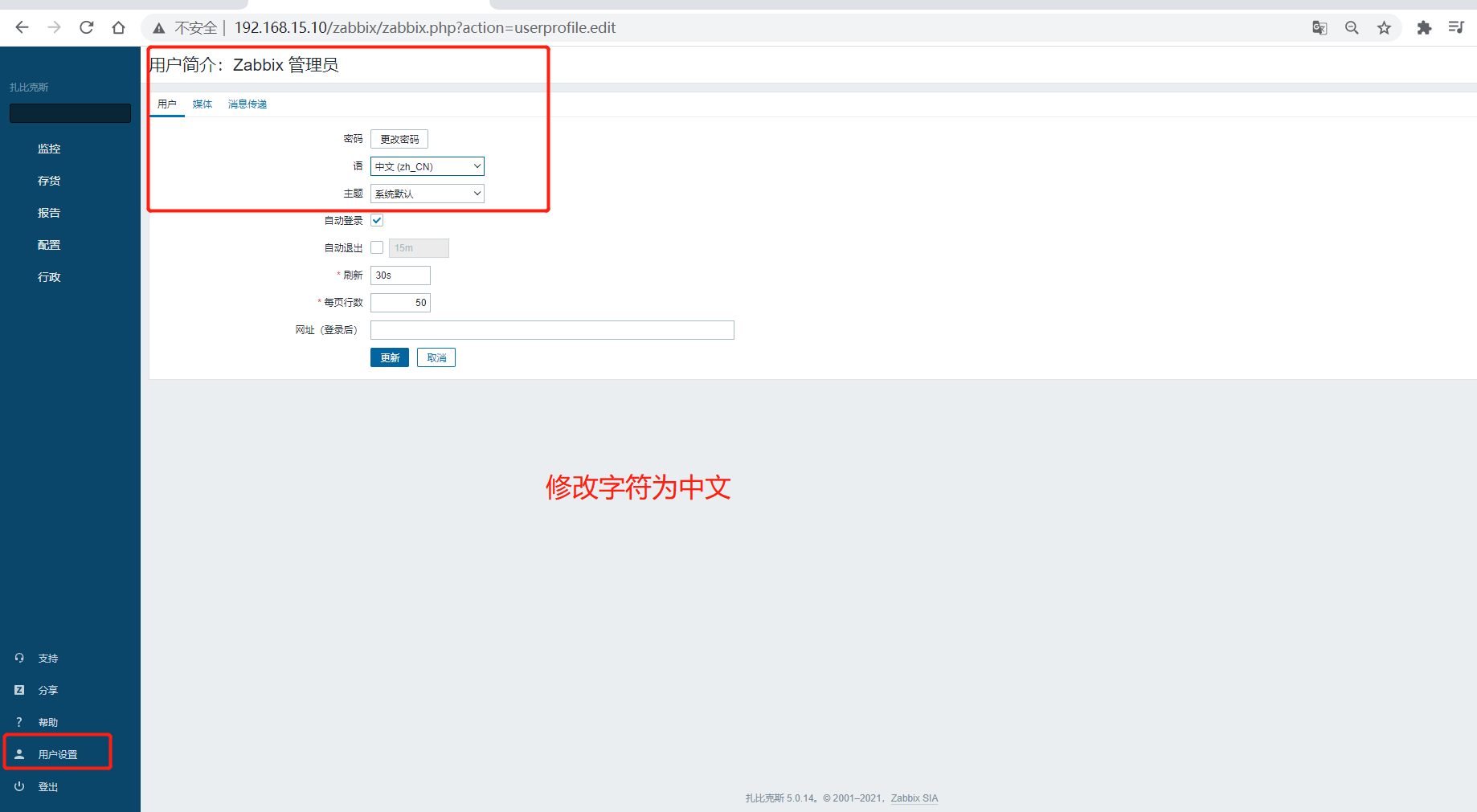This screenshot has width=1477, height=812.
Task: Focus the sidebar search box
Action: [x=70, y=113]
